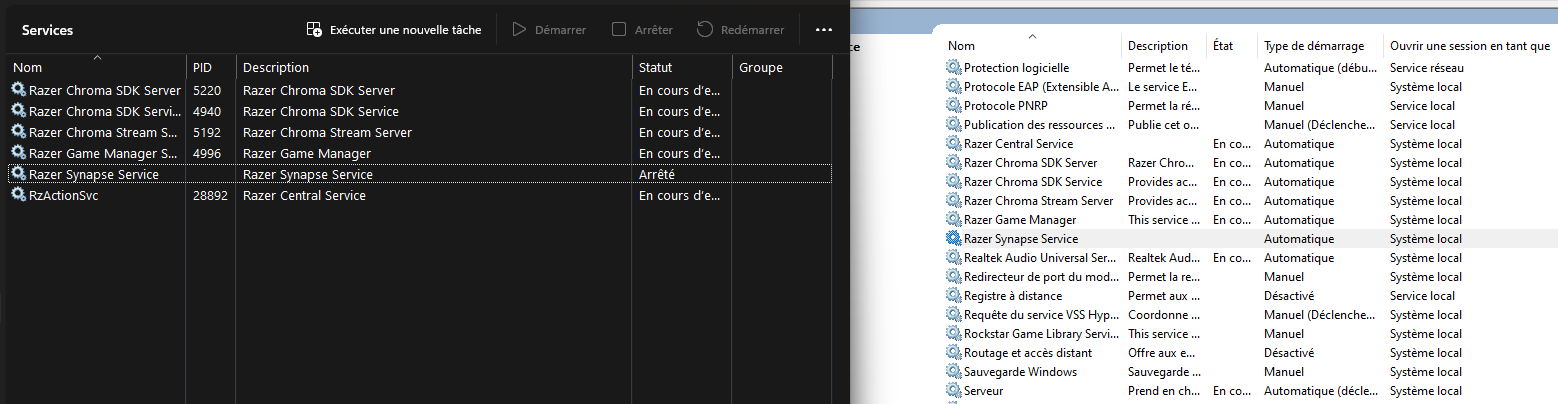
Task: Click gear icon next to Protocole PNRP
Action: click(953, 105)
